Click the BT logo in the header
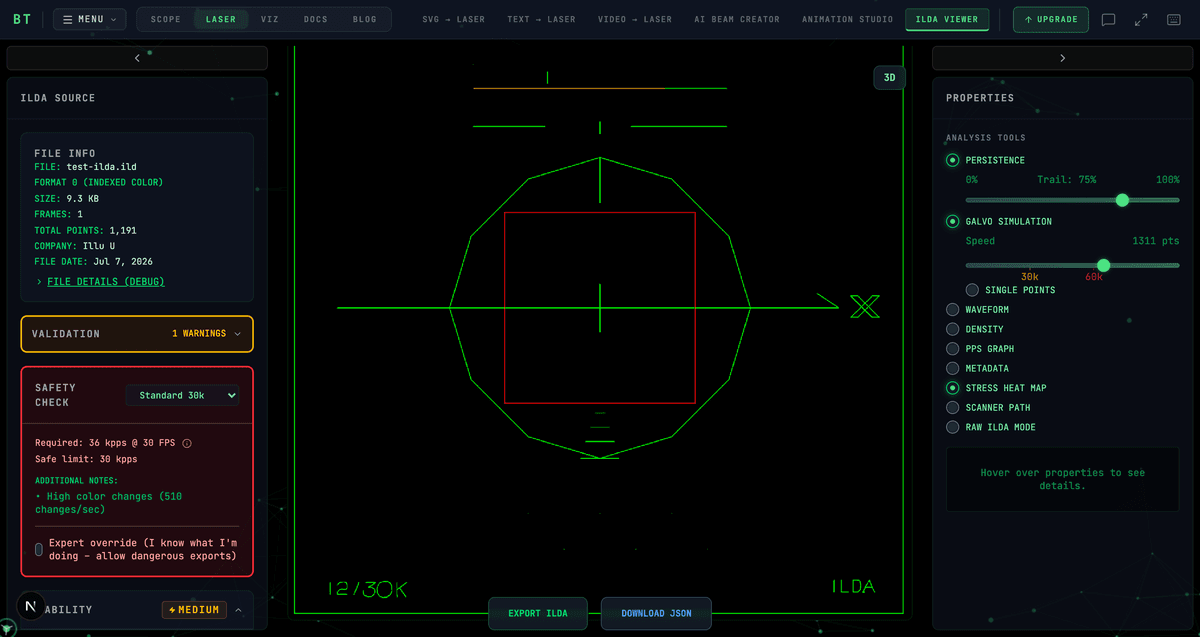The height and width of the screenshot is (637, 1200). click(x=21, y=19)
